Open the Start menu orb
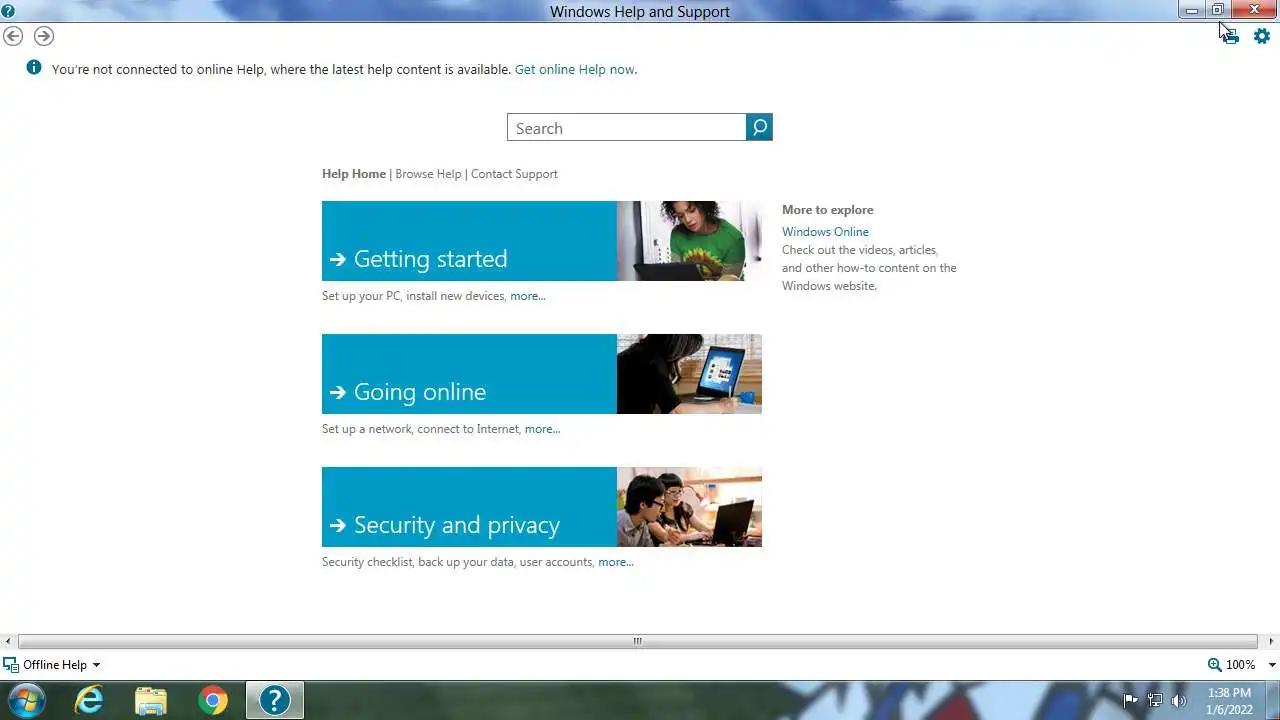Viewport: 1280px width, 720px height. click(x=26, y=700)
